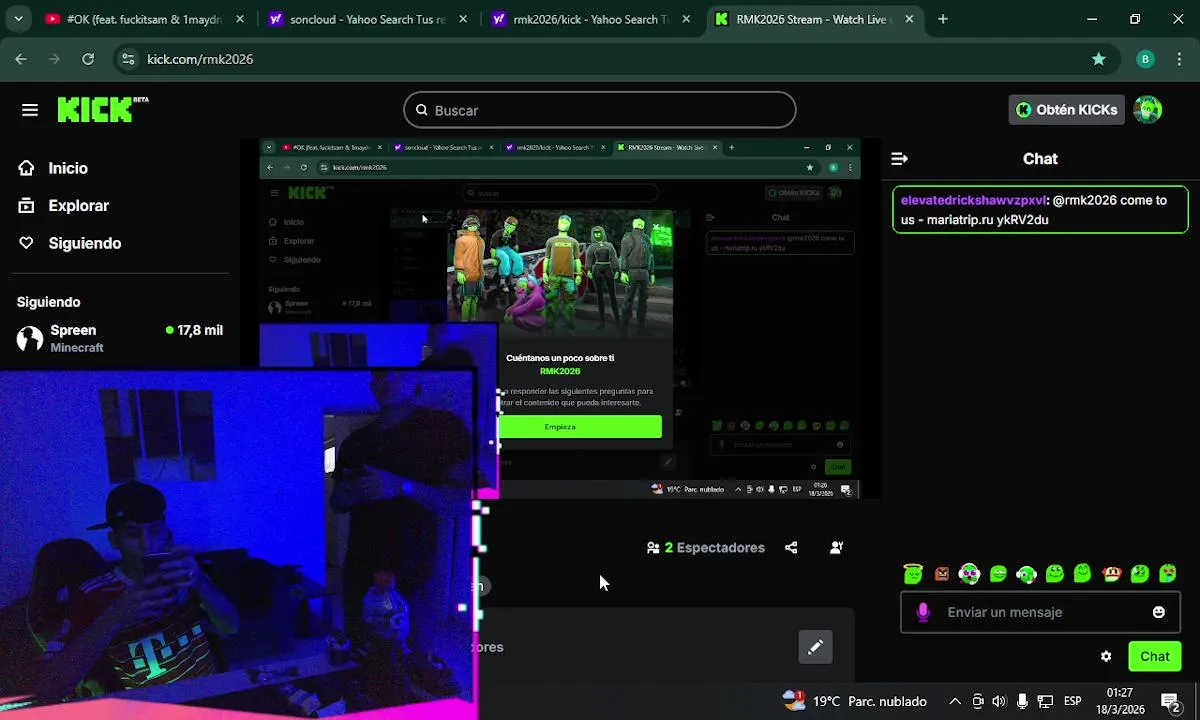Close the RMK2026 Stream tab
The height and width of the screenshot is (720, 1200).
tap(909, 19)
